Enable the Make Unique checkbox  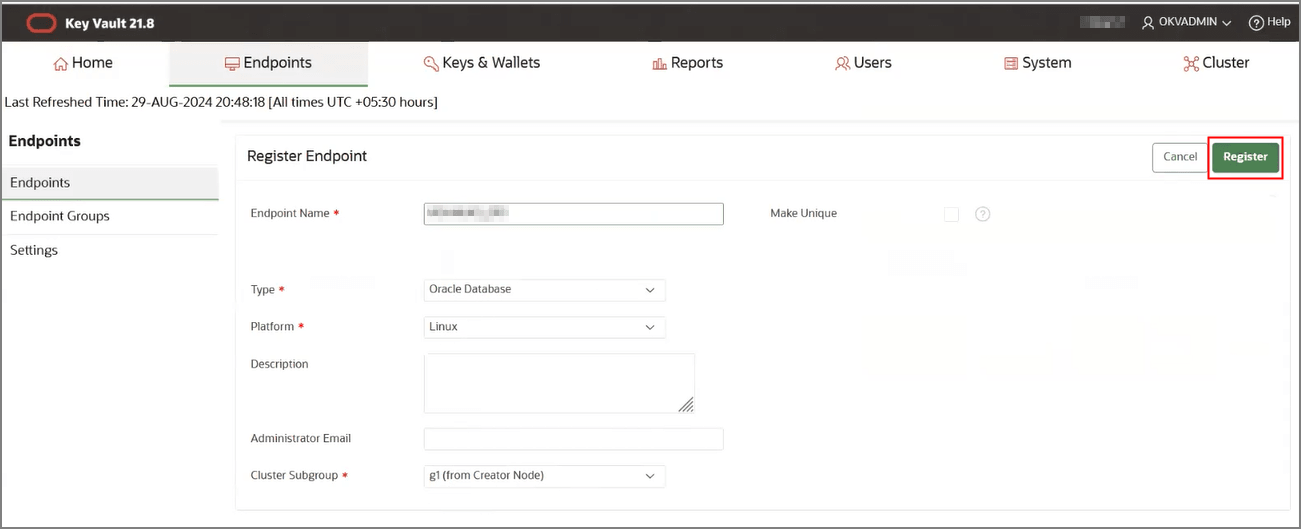tap(951, 214)
